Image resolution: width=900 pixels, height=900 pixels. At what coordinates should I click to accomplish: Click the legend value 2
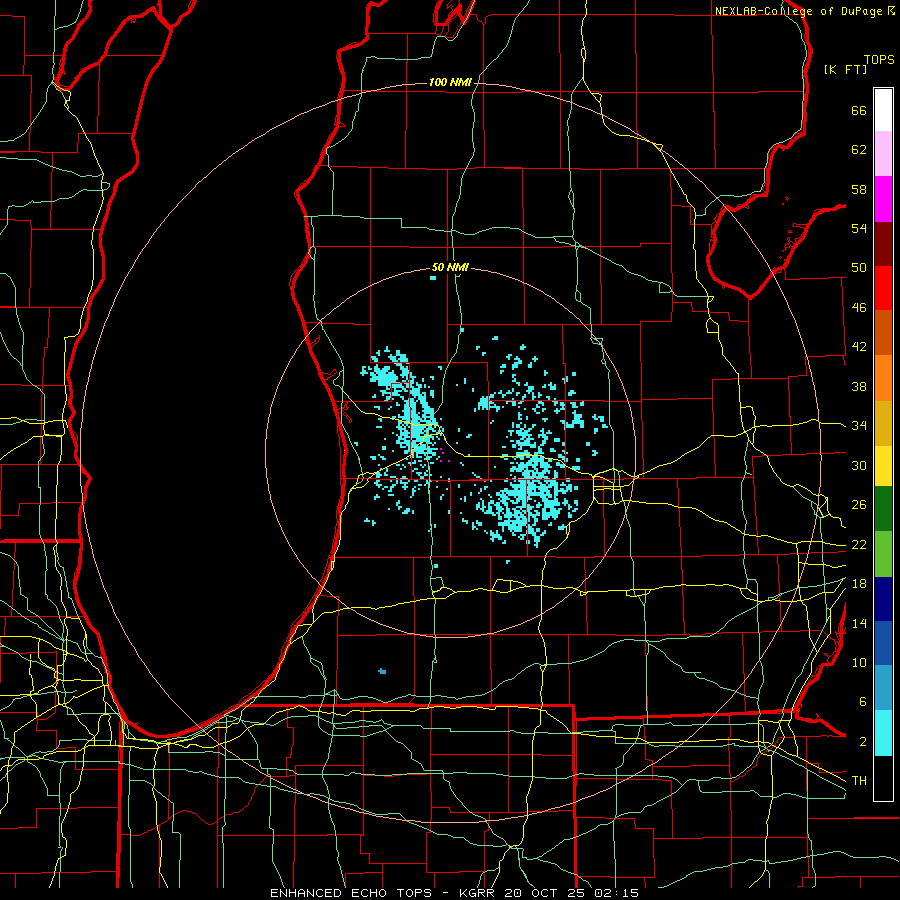[x=863, y=742]
